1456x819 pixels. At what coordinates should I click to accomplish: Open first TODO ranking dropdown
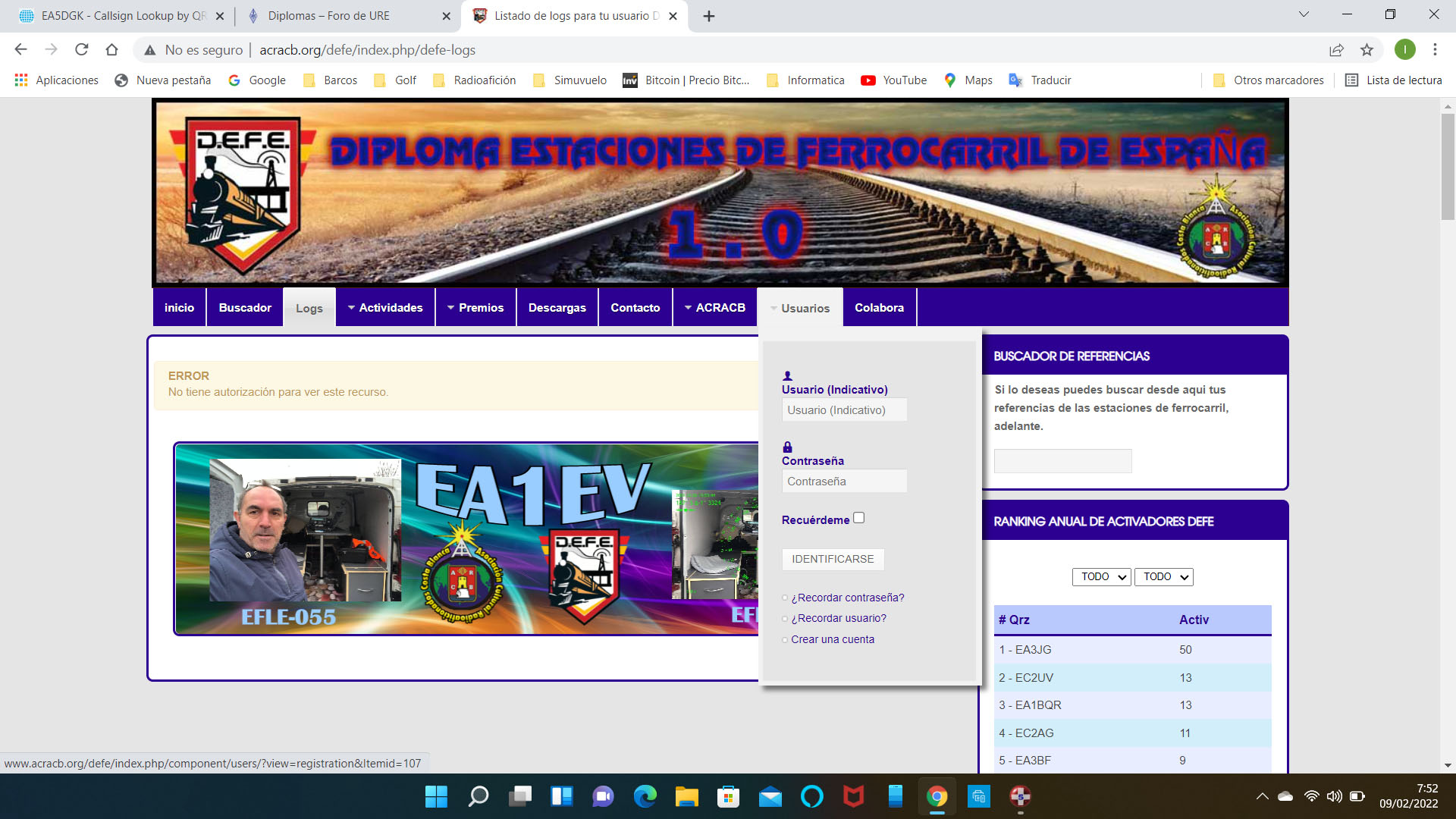click(x=1102, y=577)
